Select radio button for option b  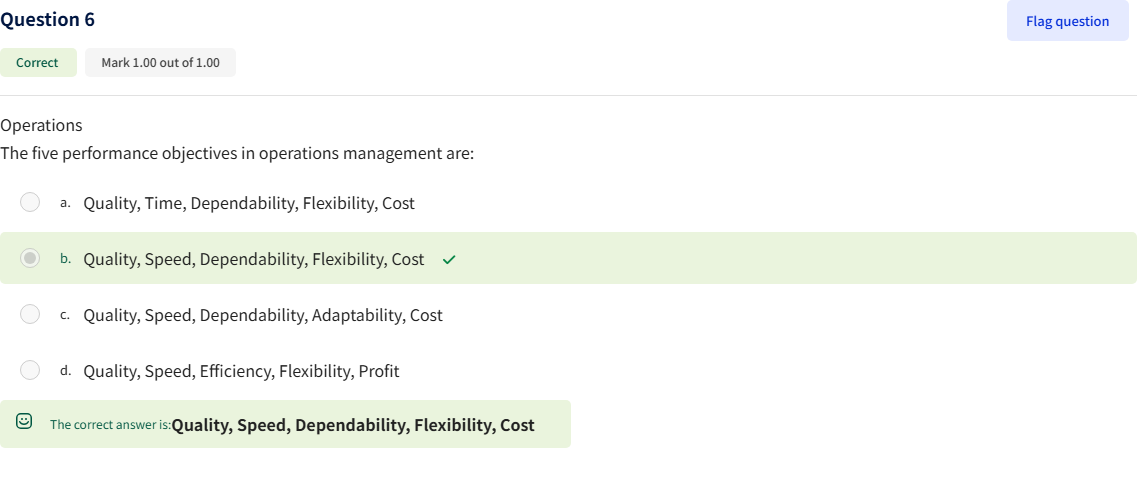30,259
